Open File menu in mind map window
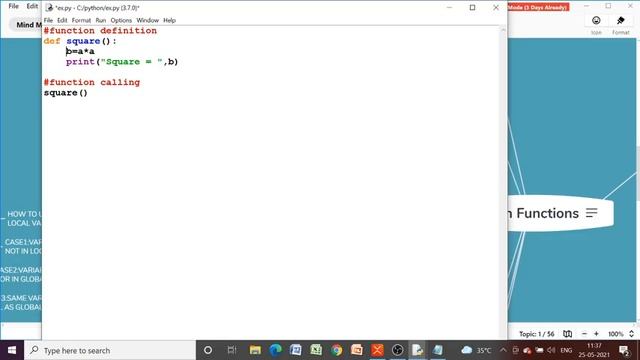Viewport: 640px width, 360px height. point(13,6)
